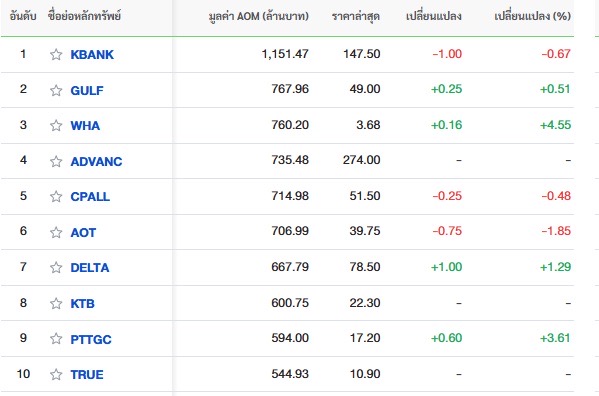599x396 pixels.
Task: Add ADVANC to favorites via star
Action: coord(56,162)
